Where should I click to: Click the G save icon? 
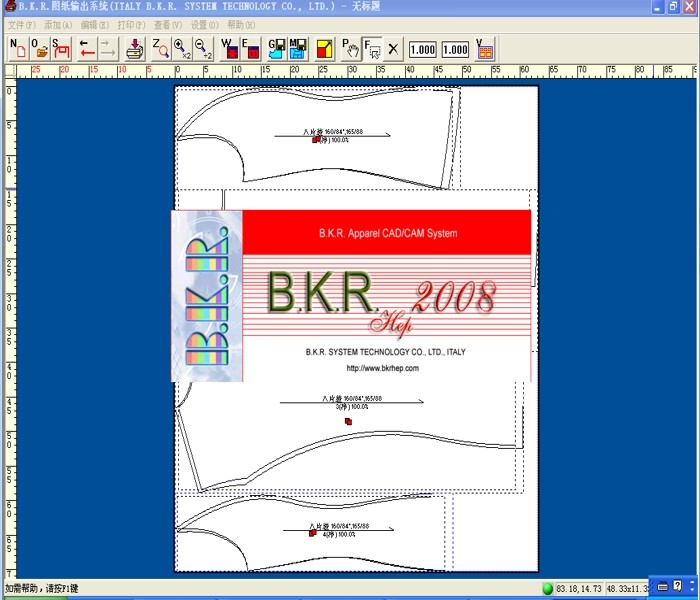click(x=277, y=49)
